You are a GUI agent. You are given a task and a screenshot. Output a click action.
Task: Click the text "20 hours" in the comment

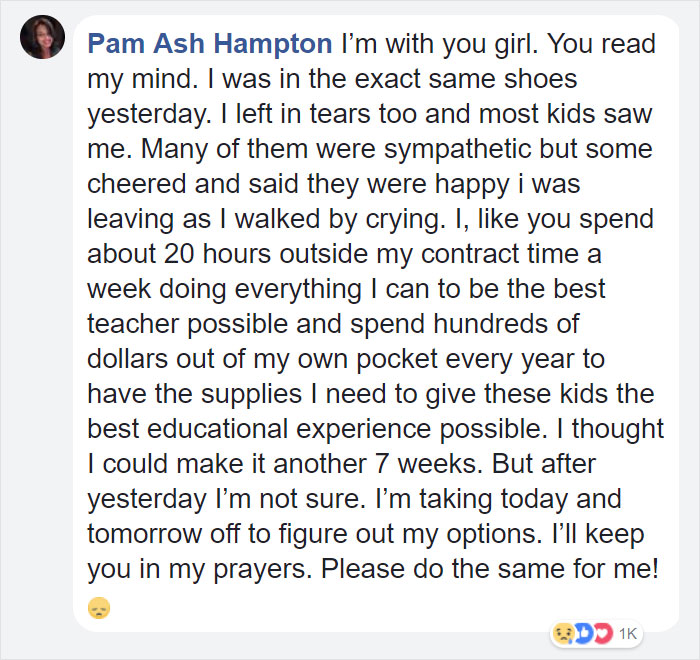coord(217,254)
